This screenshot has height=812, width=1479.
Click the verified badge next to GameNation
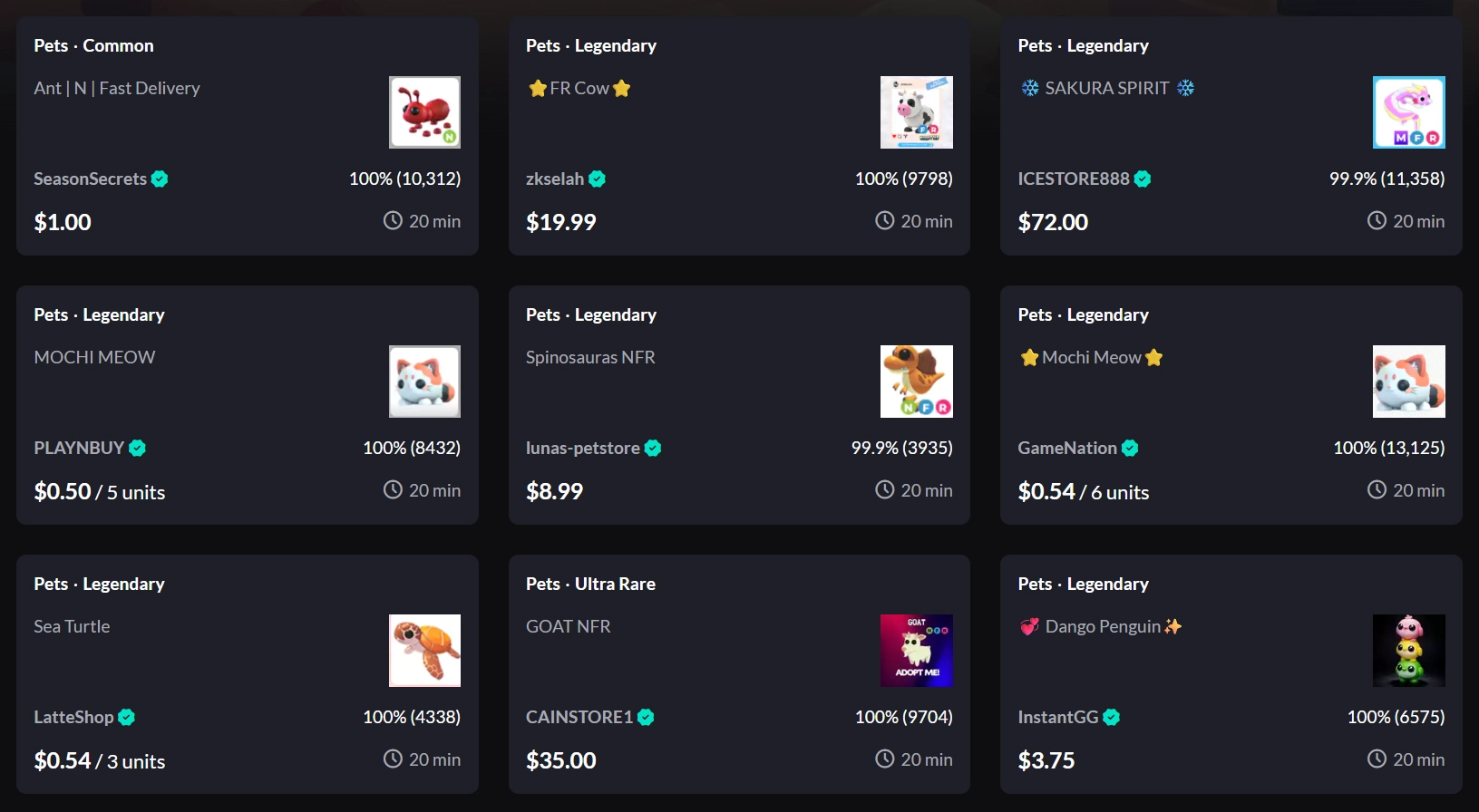[x=1130, y=448]
